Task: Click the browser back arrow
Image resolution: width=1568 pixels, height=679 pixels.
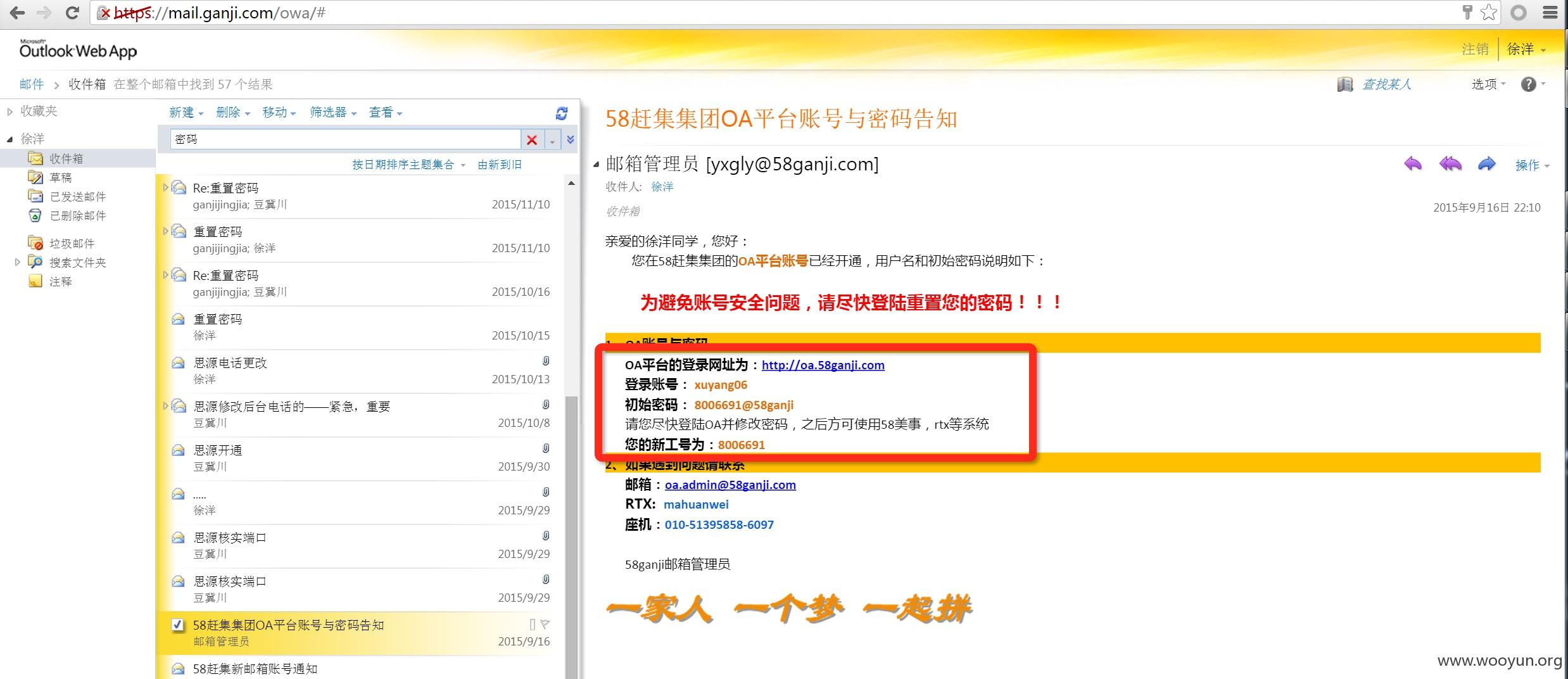Action: (x=16, y=13)
